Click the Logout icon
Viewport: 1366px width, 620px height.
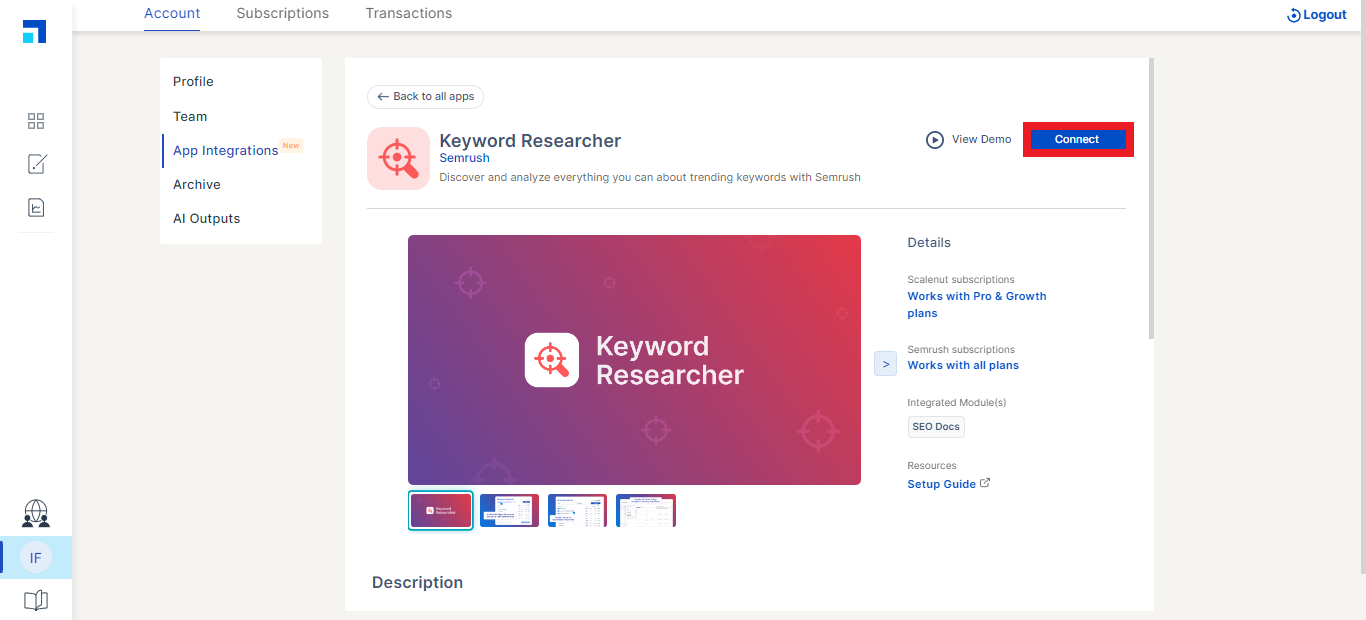(1294, 15)
